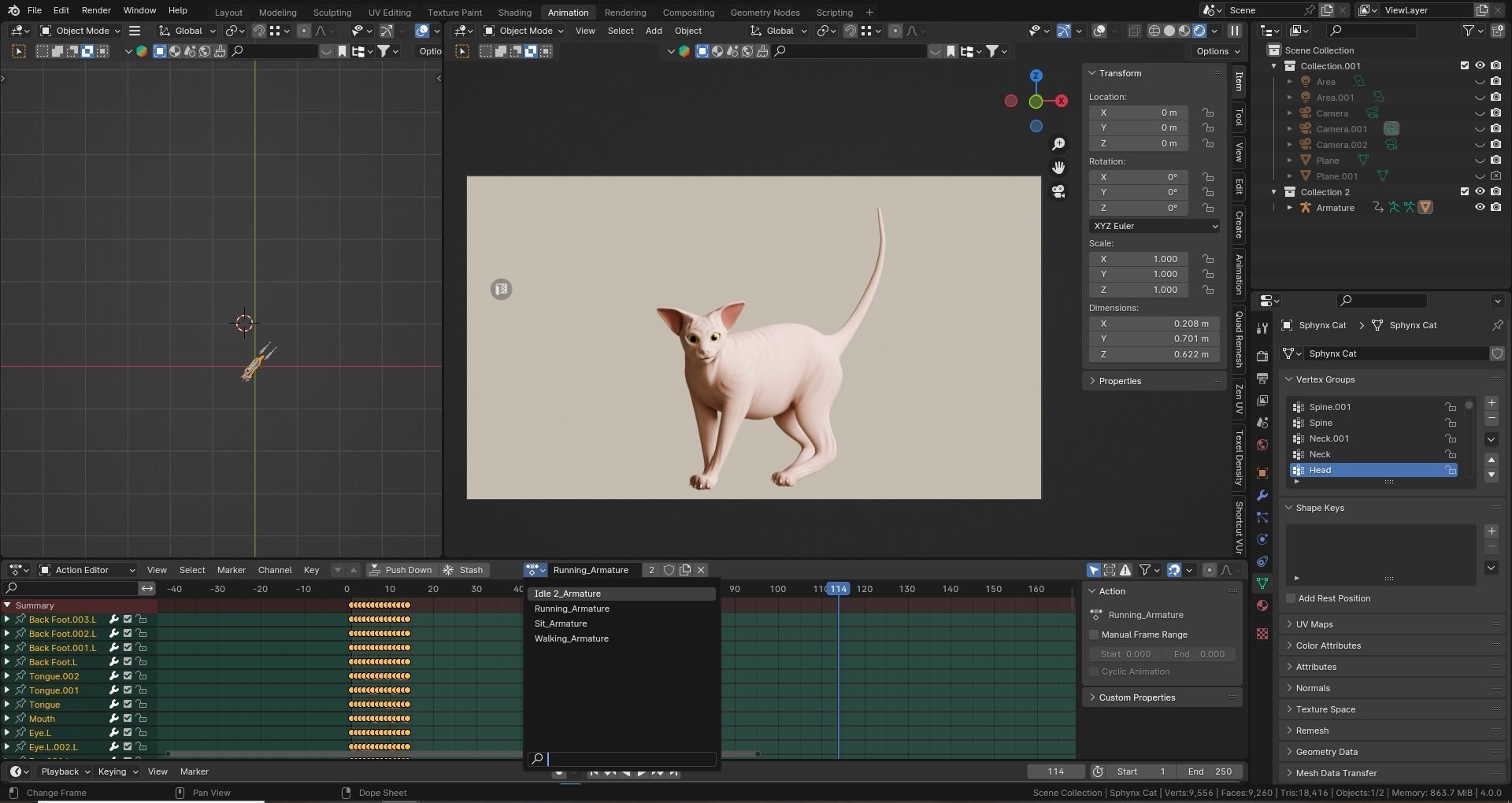Expand the Armature tree item
The height and width of the screenshot is (803, 1512).
[1290, 208]
